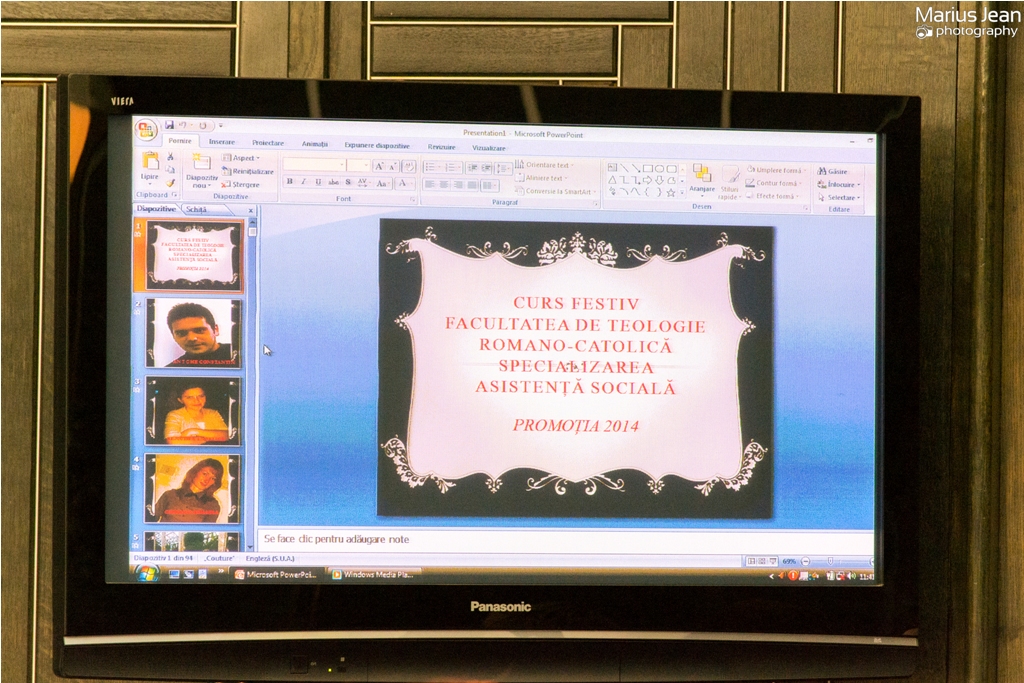Open Efecte formă shape effects
Image resolution: width=1024 pixels, height=683 pixels.
pyautogui.click(x=773, y=196)
